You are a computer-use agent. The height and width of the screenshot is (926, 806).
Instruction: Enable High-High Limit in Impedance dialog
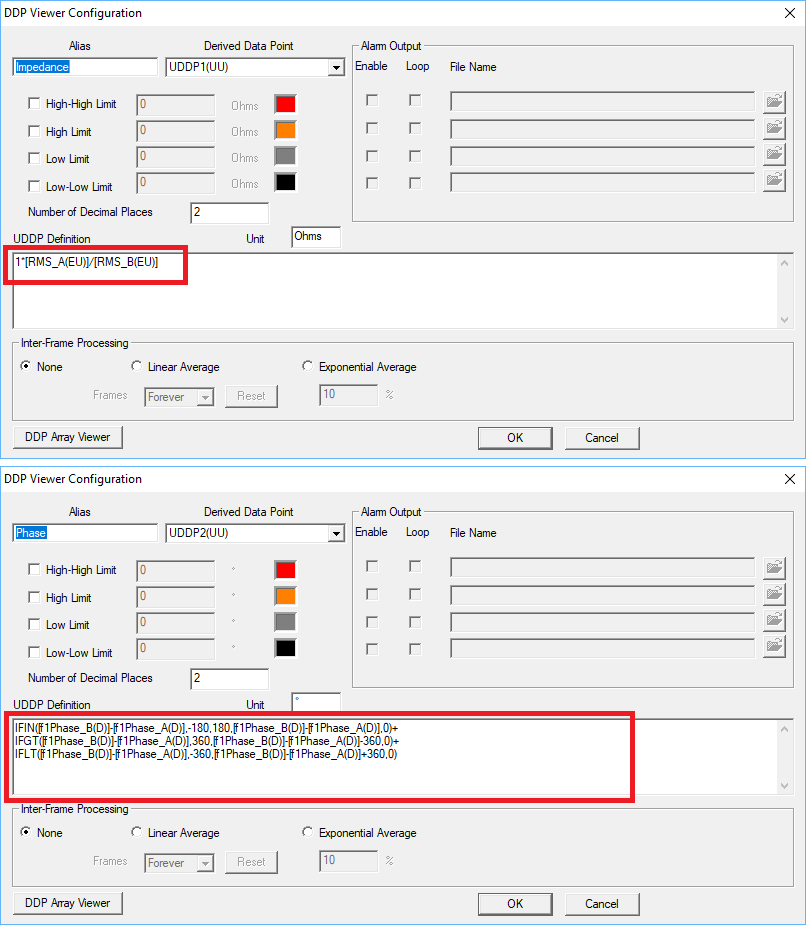[34, 103]
